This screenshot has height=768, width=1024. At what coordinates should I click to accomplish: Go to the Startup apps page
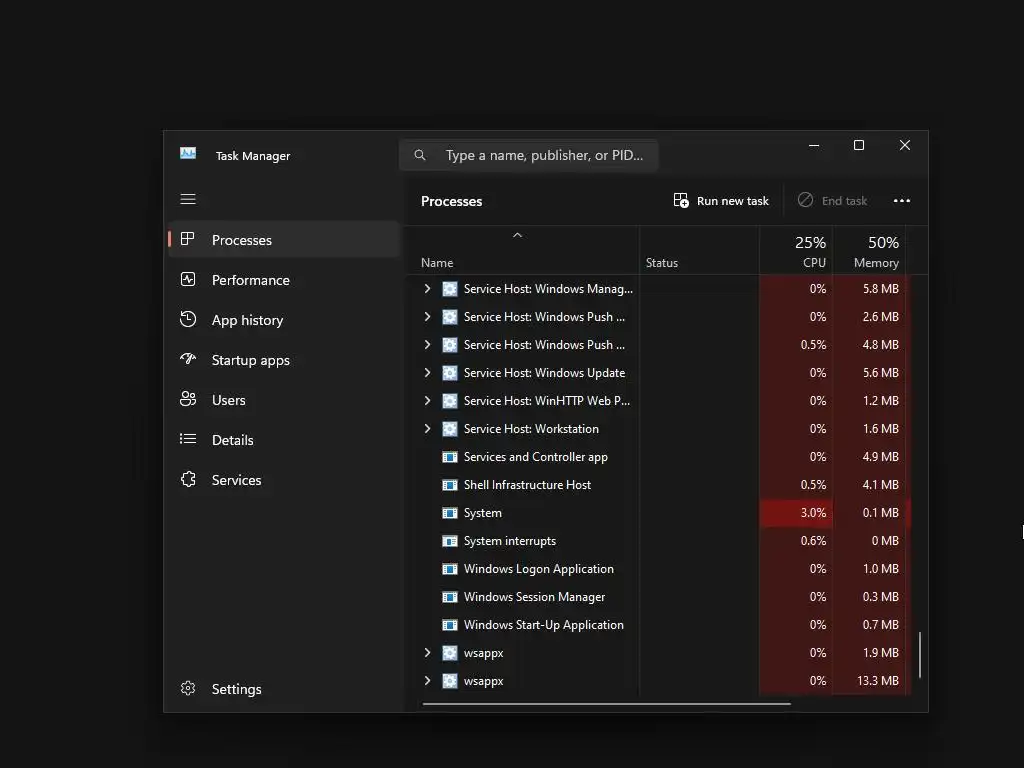[284, 360]
